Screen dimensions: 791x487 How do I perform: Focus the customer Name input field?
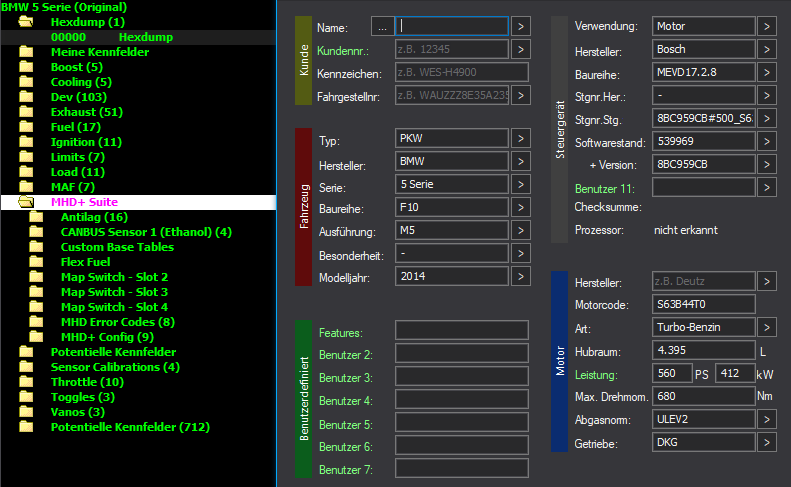(451, 26)
